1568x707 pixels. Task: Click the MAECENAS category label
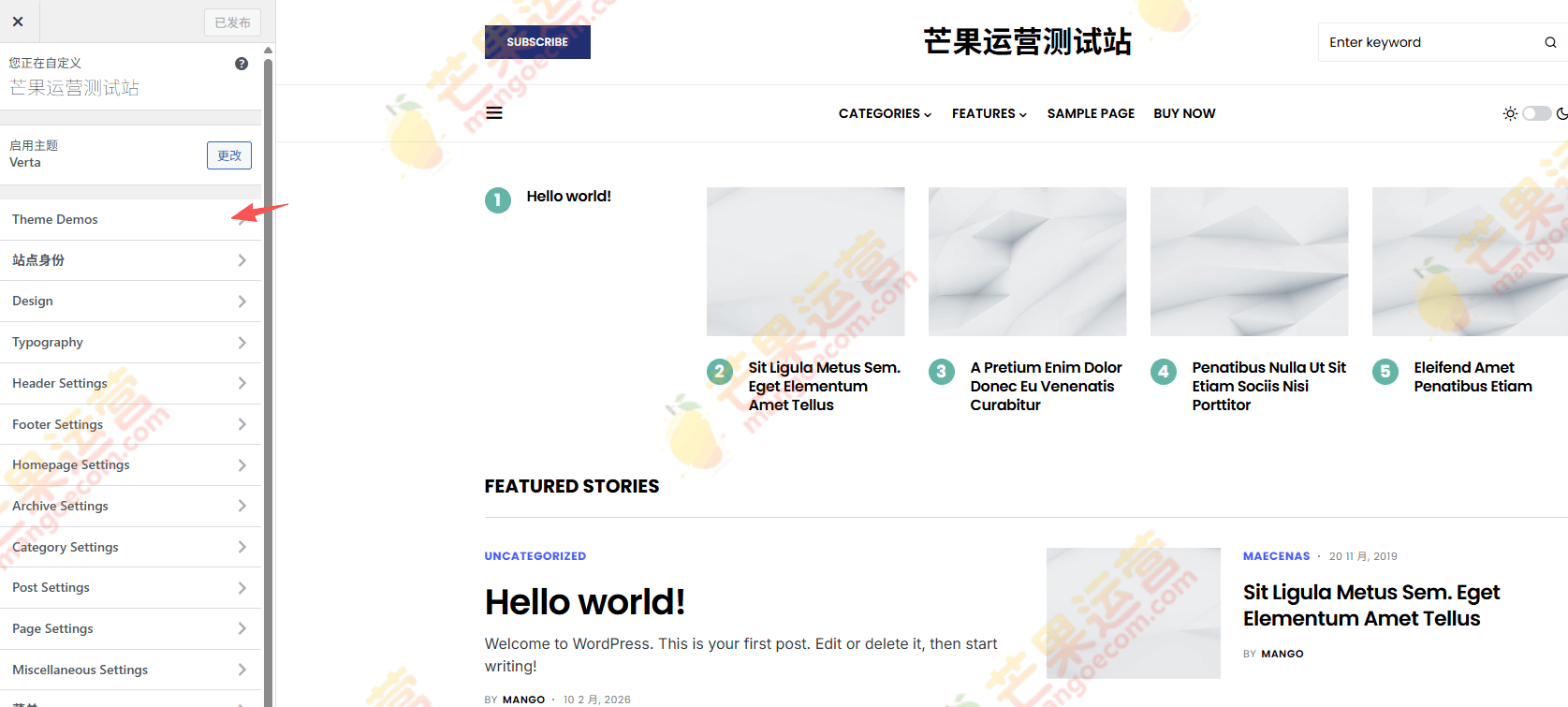click(1277, 556)
